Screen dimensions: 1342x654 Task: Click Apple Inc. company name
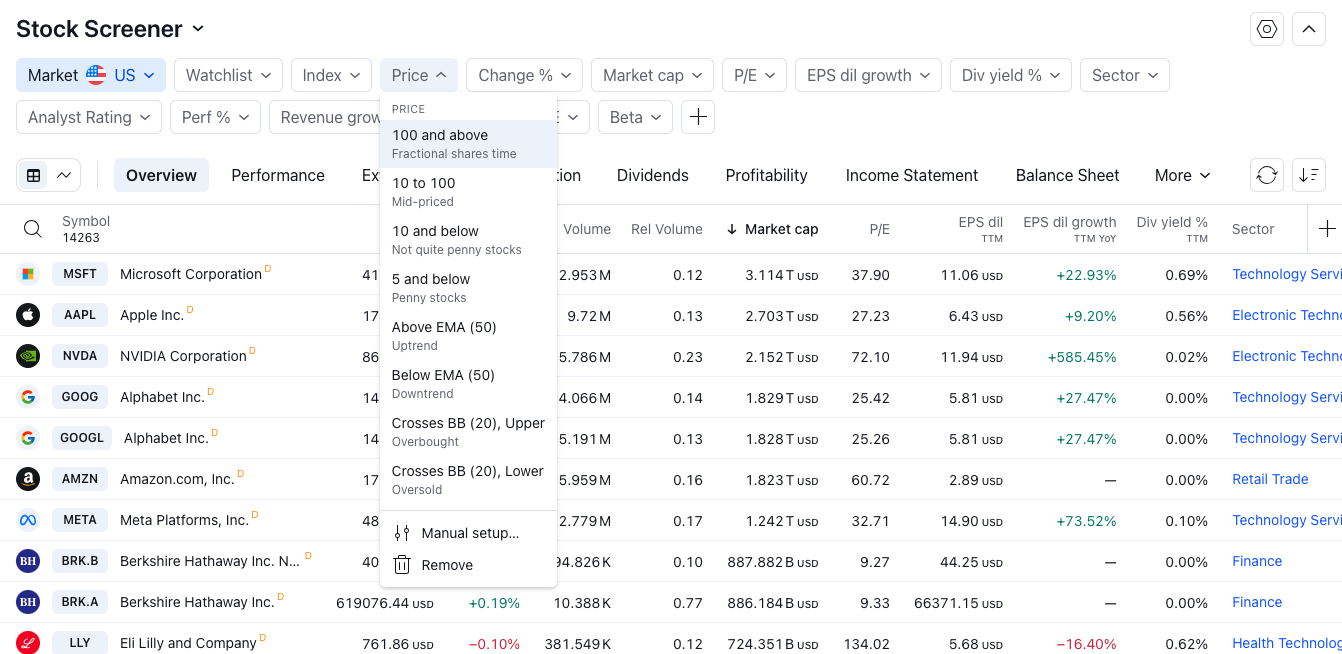click(152, 315)
